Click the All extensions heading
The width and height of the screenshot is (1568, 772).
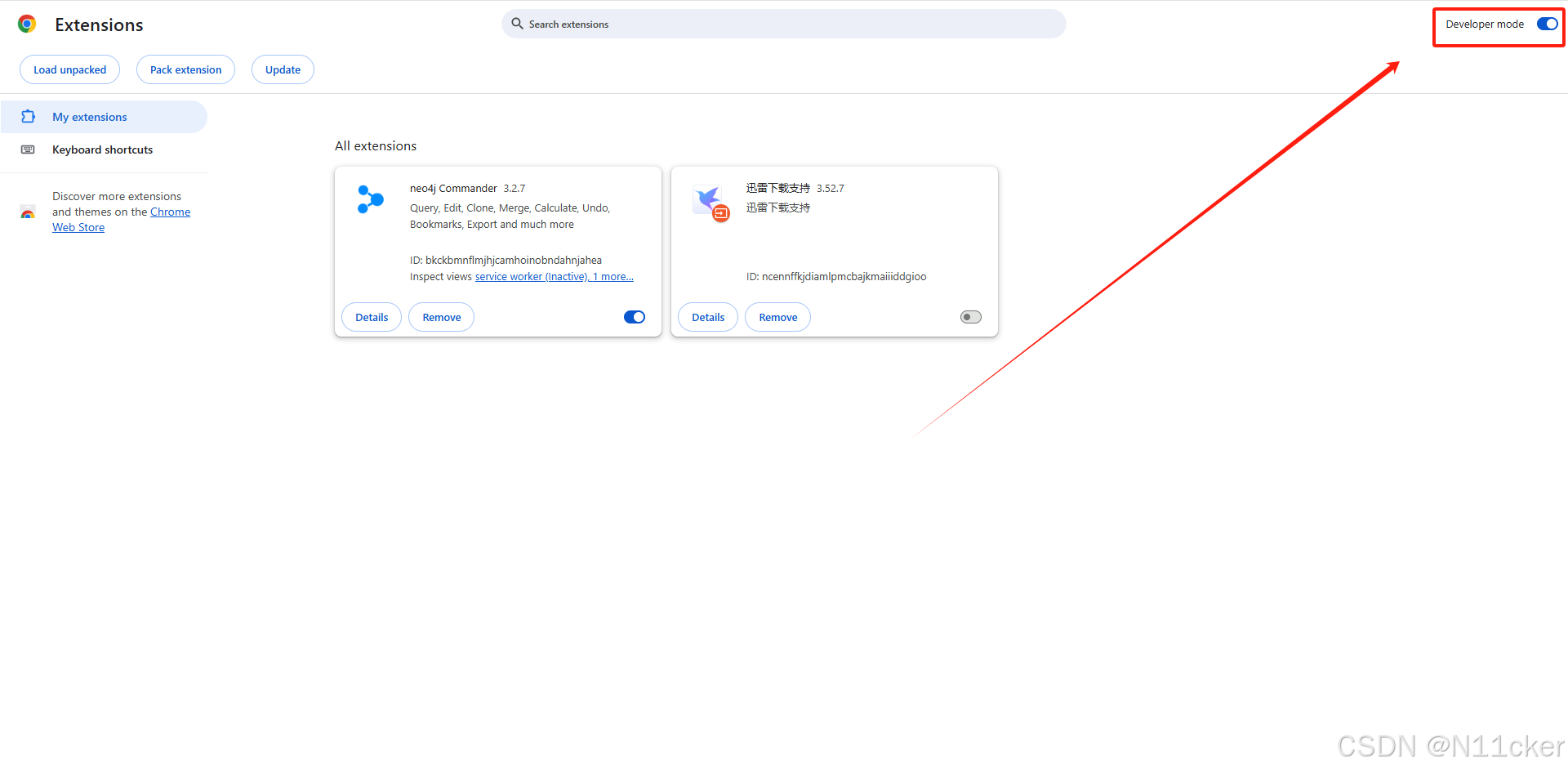(x=376, y=146)
